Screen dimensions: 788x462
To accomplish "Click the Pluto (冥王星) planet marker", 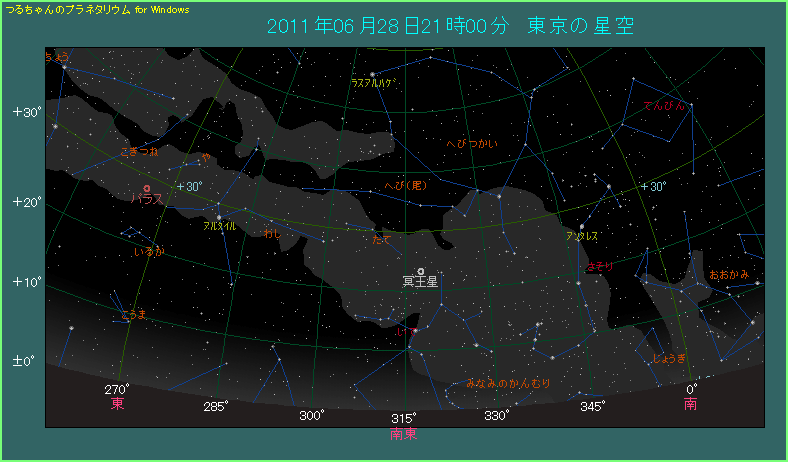I will tap(421, 271).
